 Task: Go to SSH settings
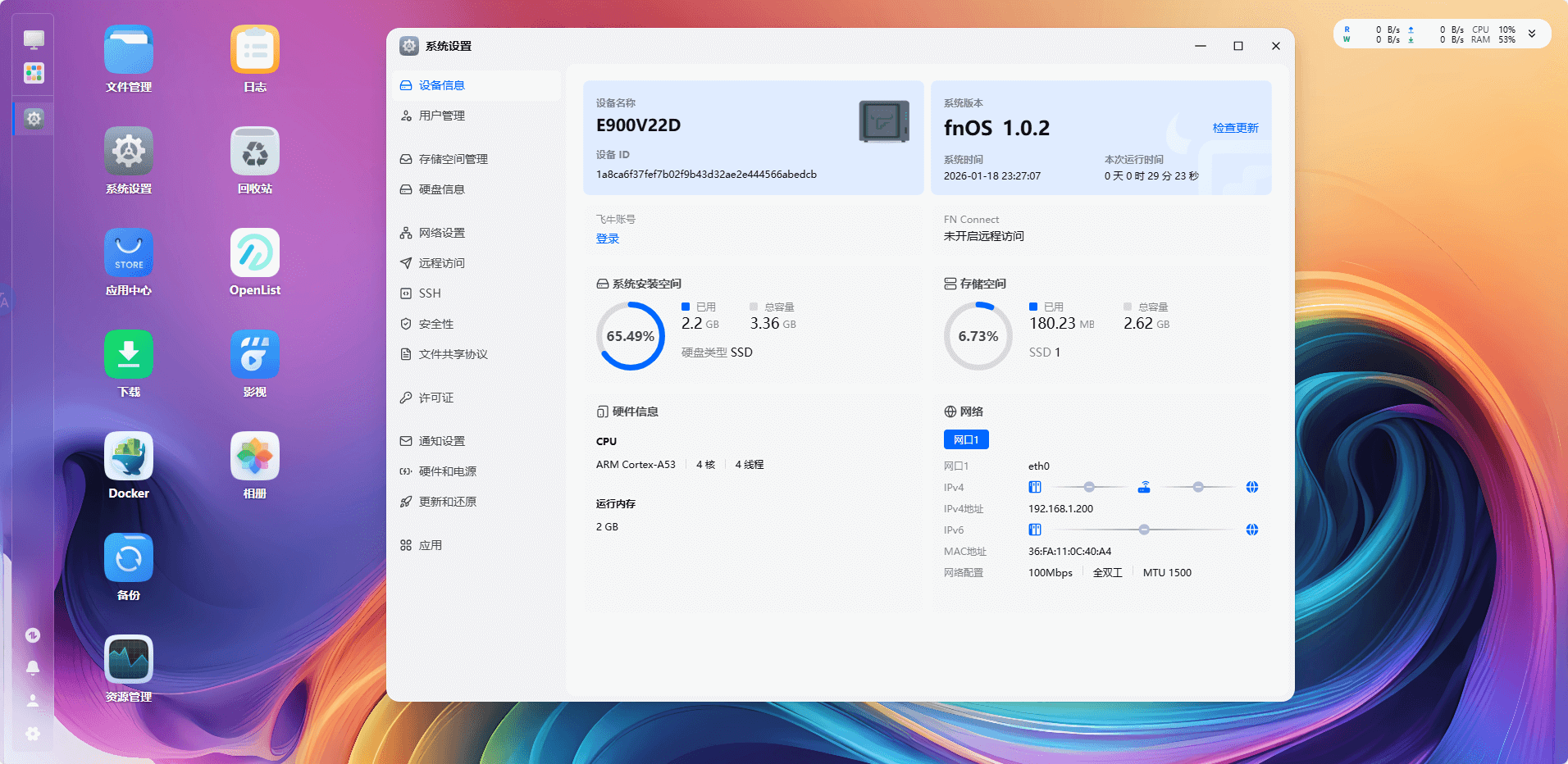click(x=430, y=293)
